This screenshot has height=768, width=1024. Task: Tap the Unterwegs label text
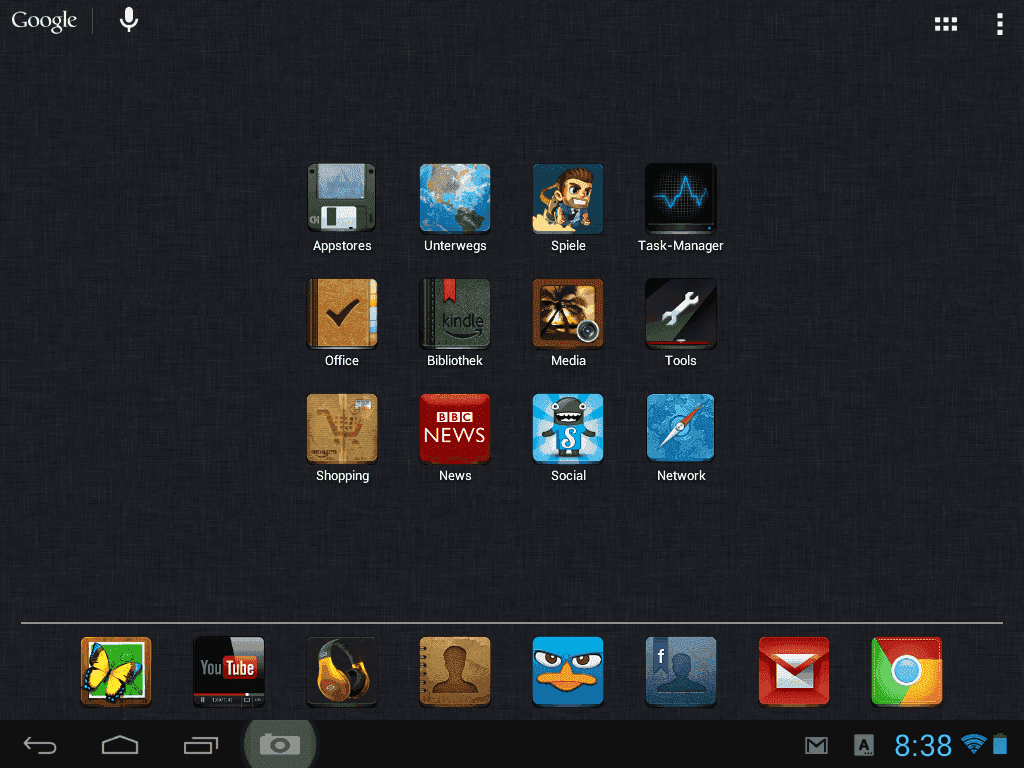click(x=455, y=246)
